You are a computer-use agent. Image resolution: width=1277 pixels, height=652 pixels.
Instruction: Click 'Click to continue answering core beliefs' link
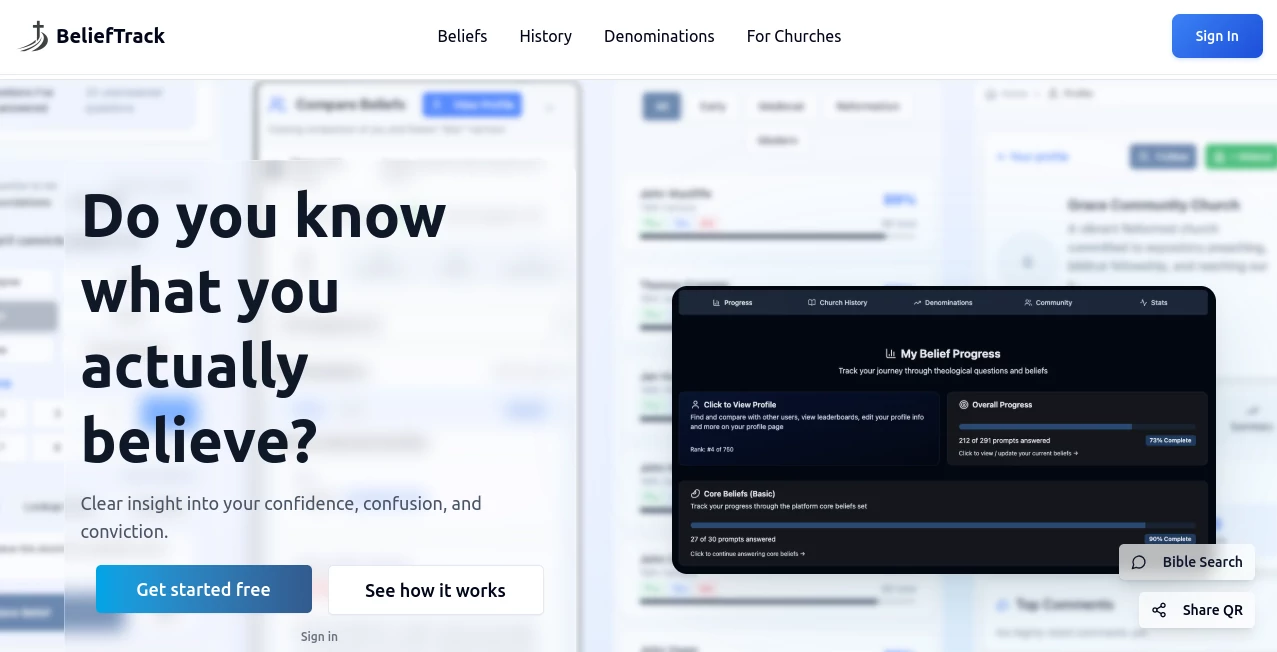pyautogui.click(x=747, y=553)
